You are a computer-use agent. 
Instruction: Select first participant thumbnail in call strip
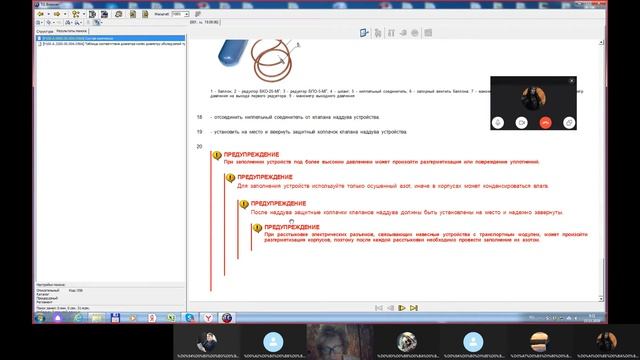click(207, 342)
